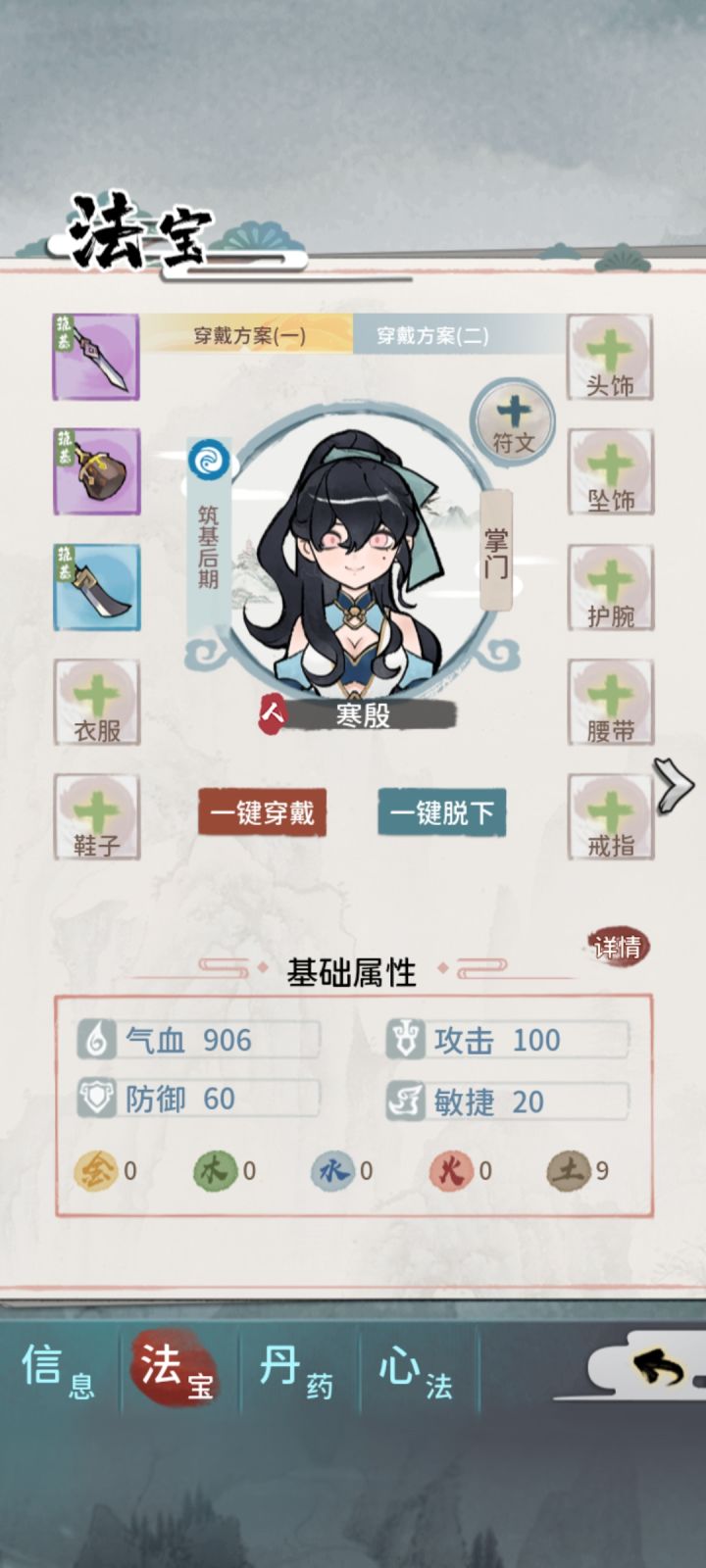
Task: Add a 坠饰 pendant item
Action: 610,471
